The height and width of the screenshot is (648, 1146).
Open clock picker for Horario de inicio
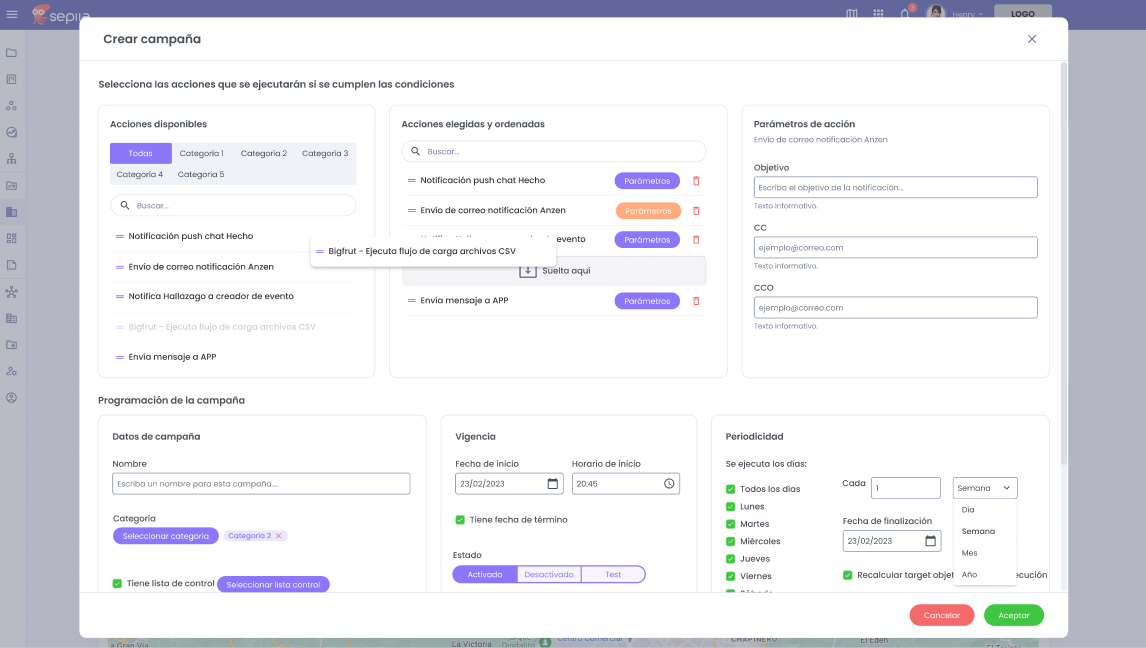(x=669, y=484)
